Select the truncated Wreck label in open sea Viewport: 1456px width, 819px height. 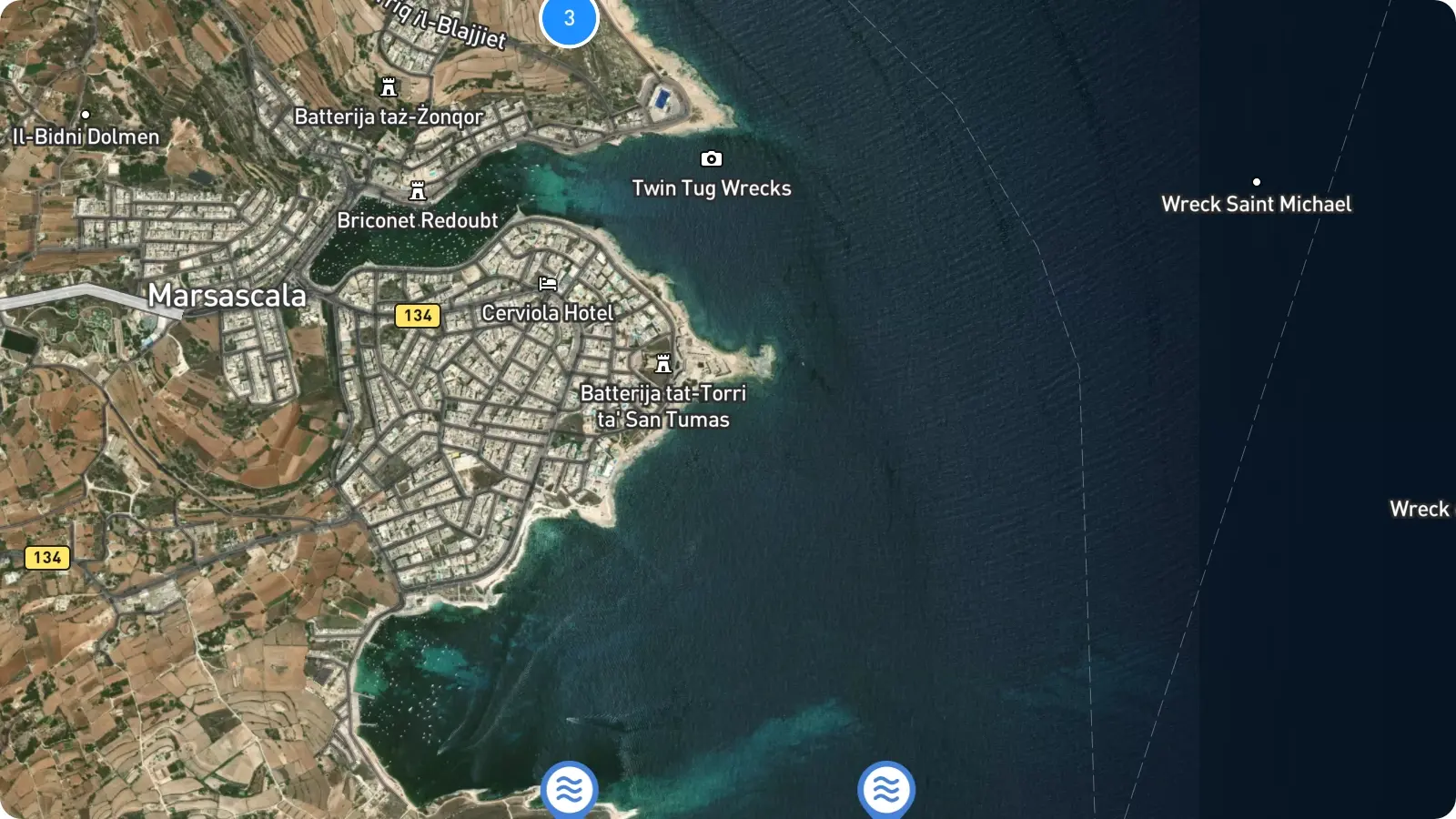tap(1421, 509)
